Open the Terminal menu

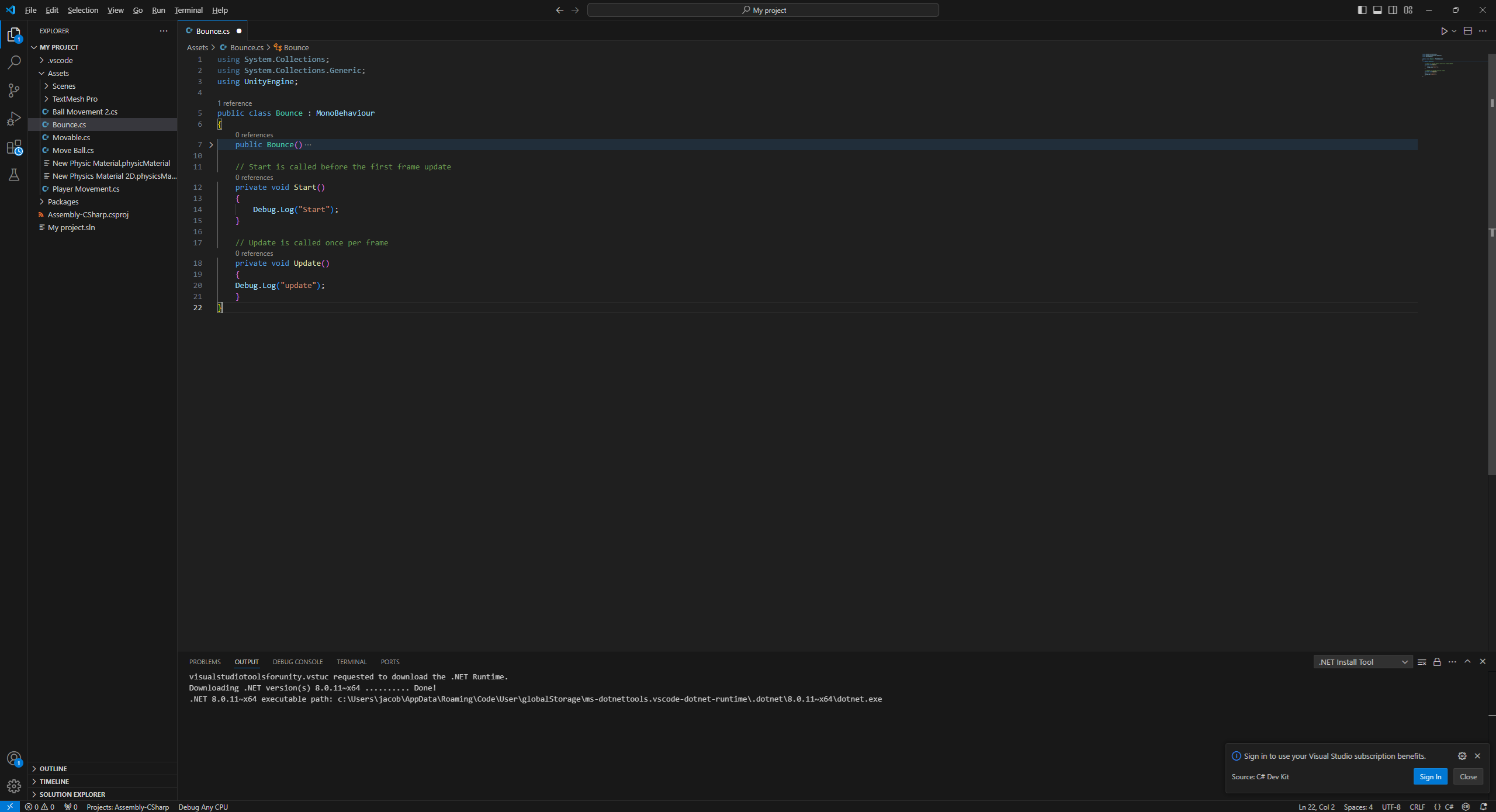(x=188, y=10)
